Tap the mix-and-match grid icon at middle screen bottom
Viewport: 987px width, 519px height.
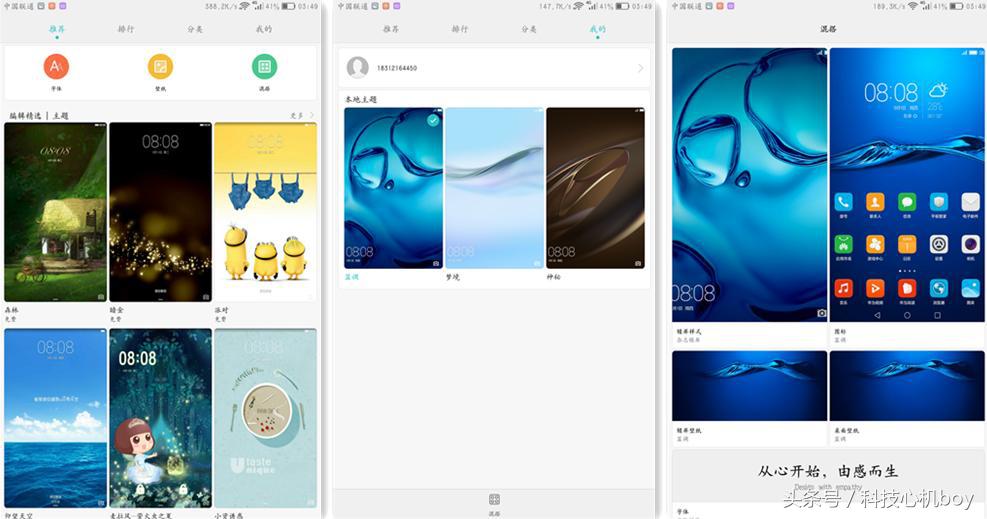pyautogui.click(x=494, y=499)
